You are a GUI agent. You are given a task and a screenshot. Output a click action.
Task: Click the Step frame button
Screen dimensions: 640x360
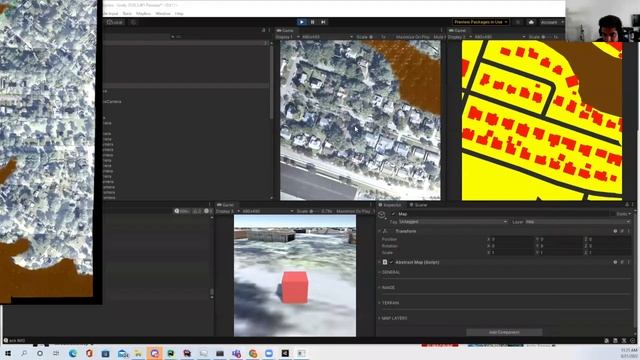(323, 22)
